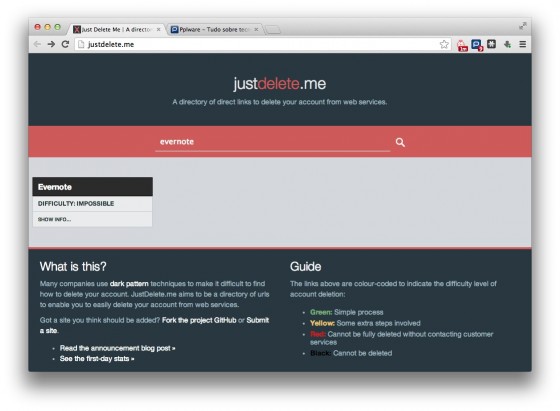The height and width of the screenshot is (411, 560).
Task: Click the page icon in the address bar
Action: click(81, 44)
